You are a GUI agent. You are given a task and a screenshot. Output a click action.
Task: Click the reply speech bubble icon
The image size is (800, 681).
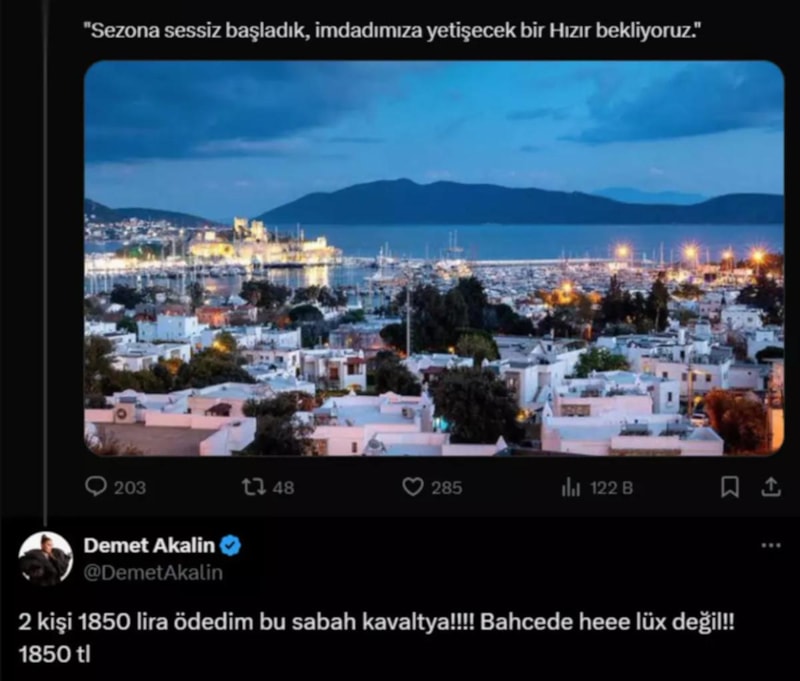click(x=95, y=487)
